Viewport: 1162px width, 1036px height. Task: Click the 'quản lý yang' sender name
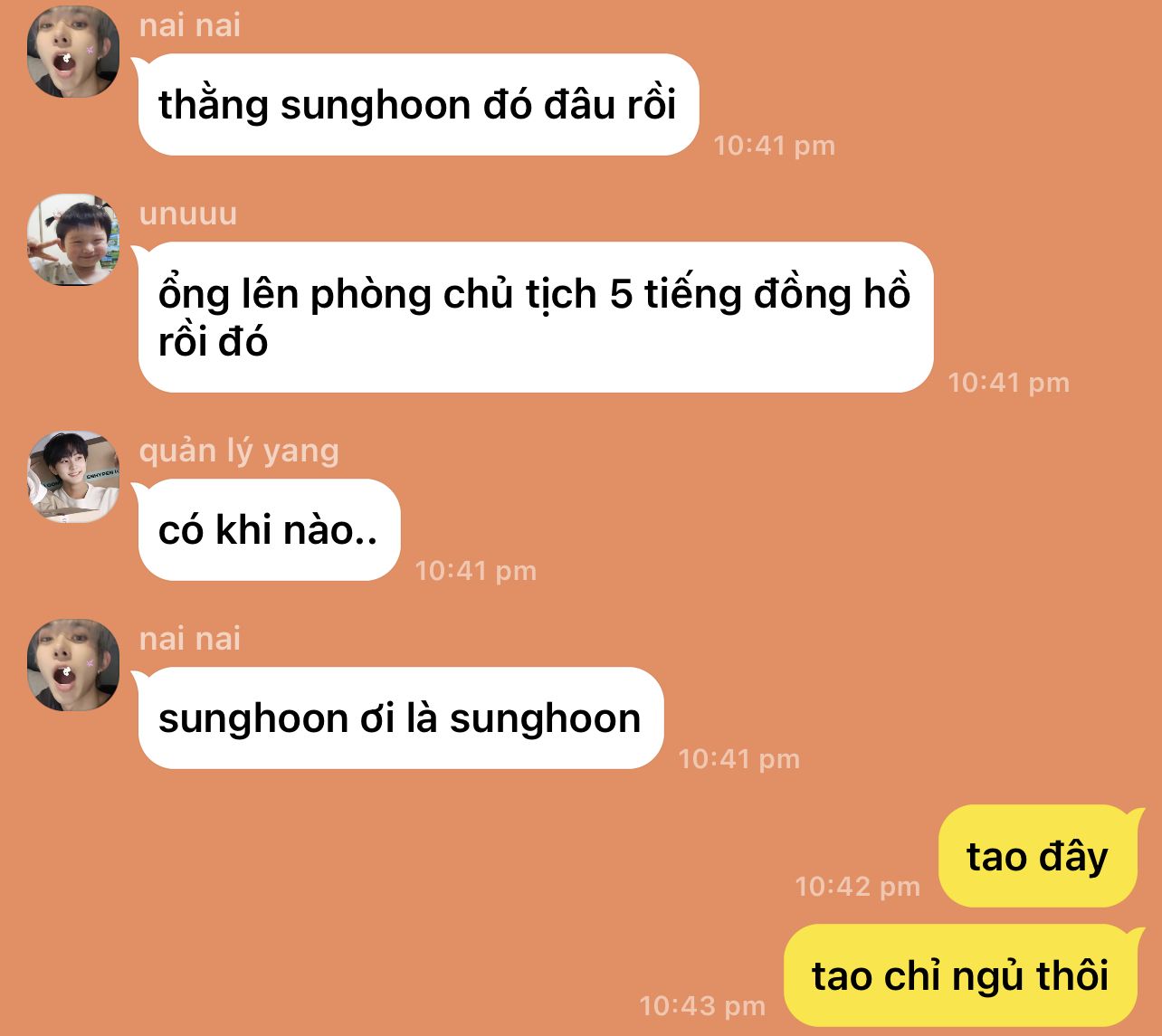(x=239, y=451)
